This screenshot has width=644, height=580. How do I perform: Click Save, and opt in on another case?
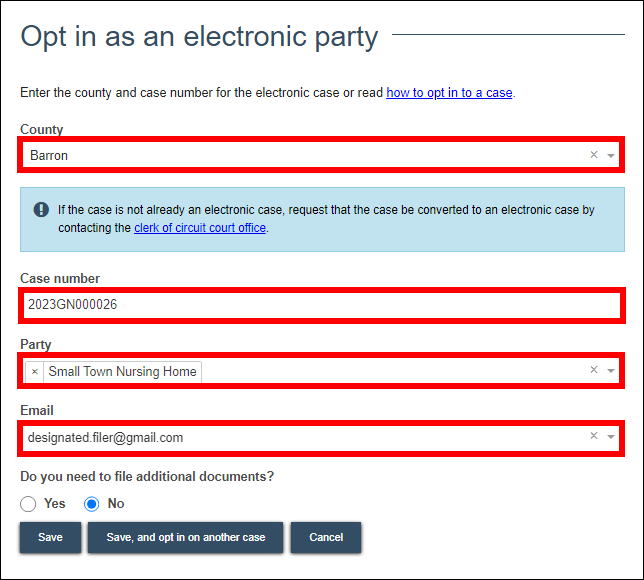click(x=185, y=537)
